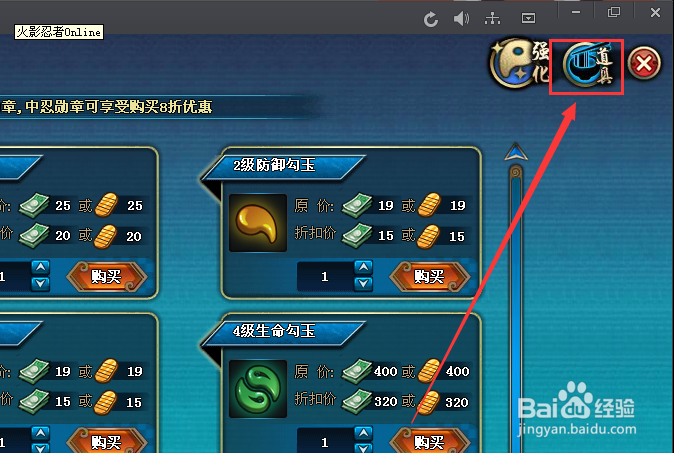Switch to the 强化 enhancement tab
This screenshot has height=453, width=674.
520,63
